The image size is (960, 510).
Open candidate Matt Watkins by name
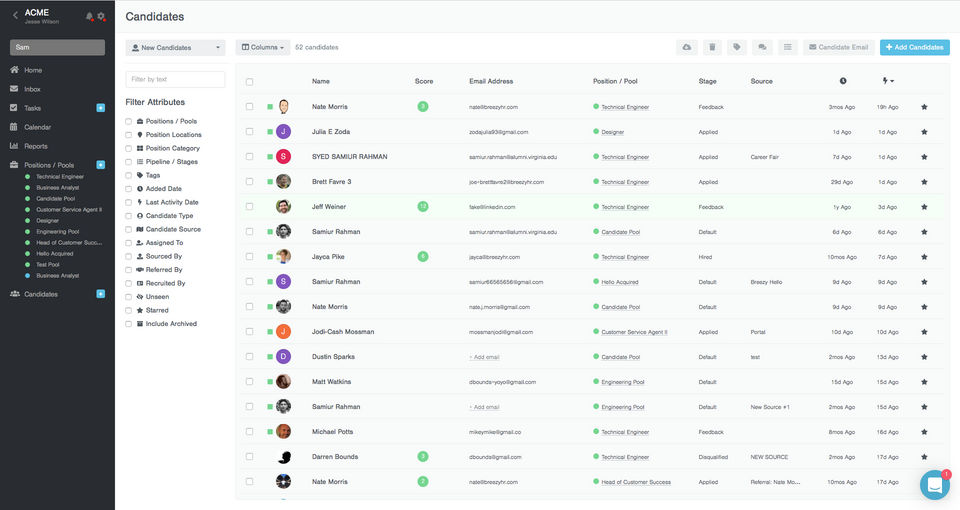pyautogui.click(x=331, y=381)
